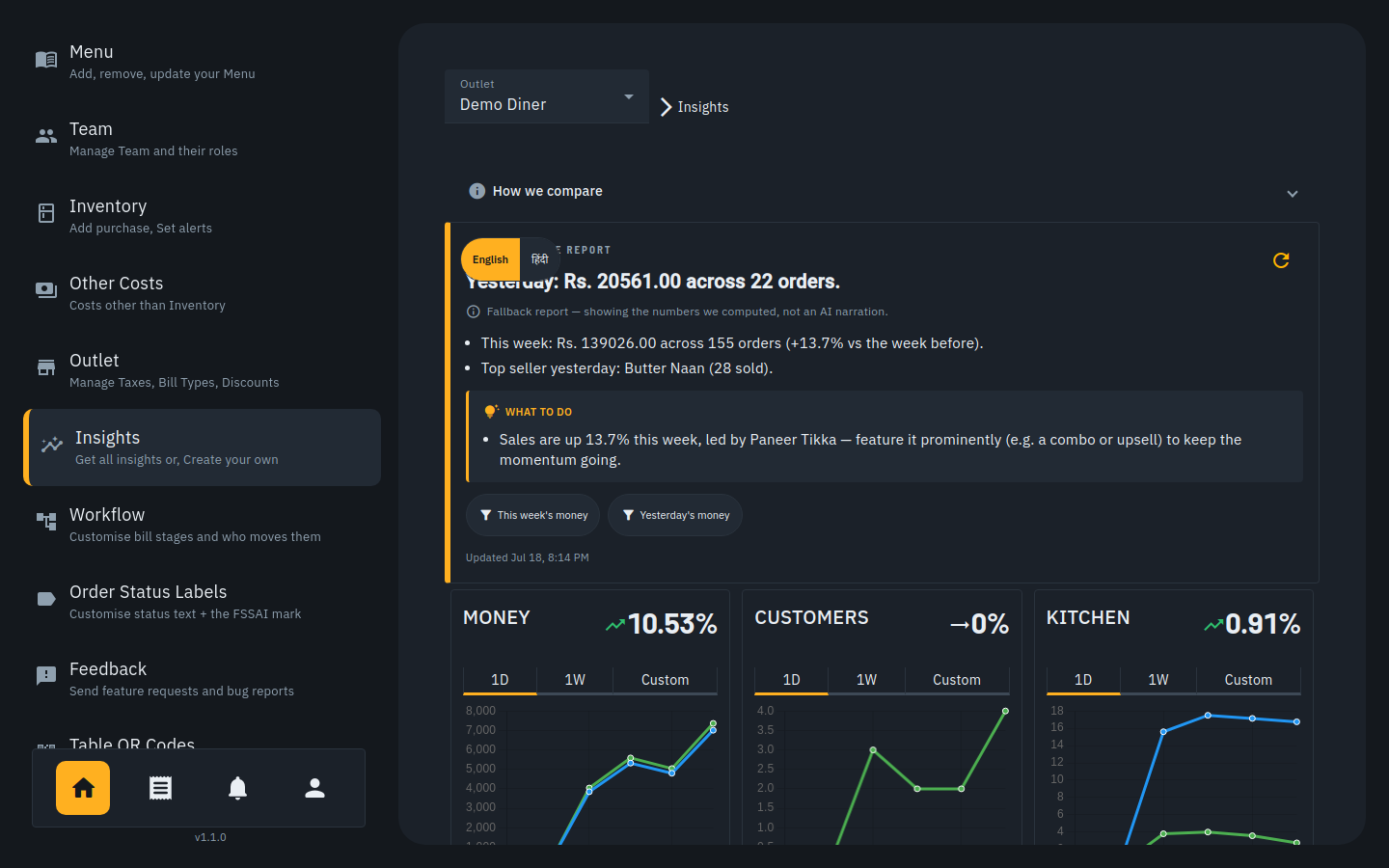Screen dimensions: 1389x868
Task: Select Custom tab in Kitchen card
Action: point(1248,680)
